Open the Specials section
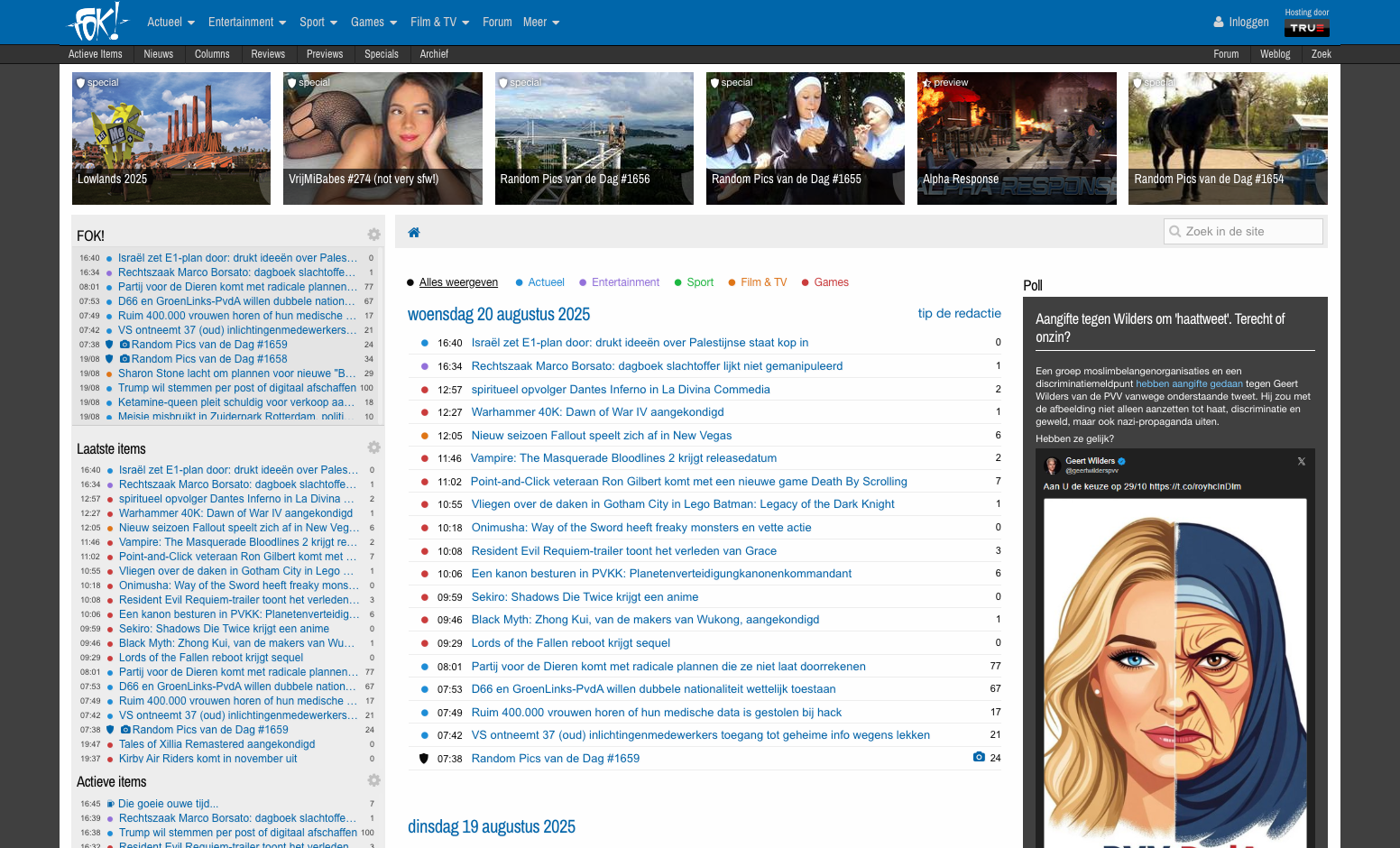This screenshot has width=1400, height=848. (382, 54)
